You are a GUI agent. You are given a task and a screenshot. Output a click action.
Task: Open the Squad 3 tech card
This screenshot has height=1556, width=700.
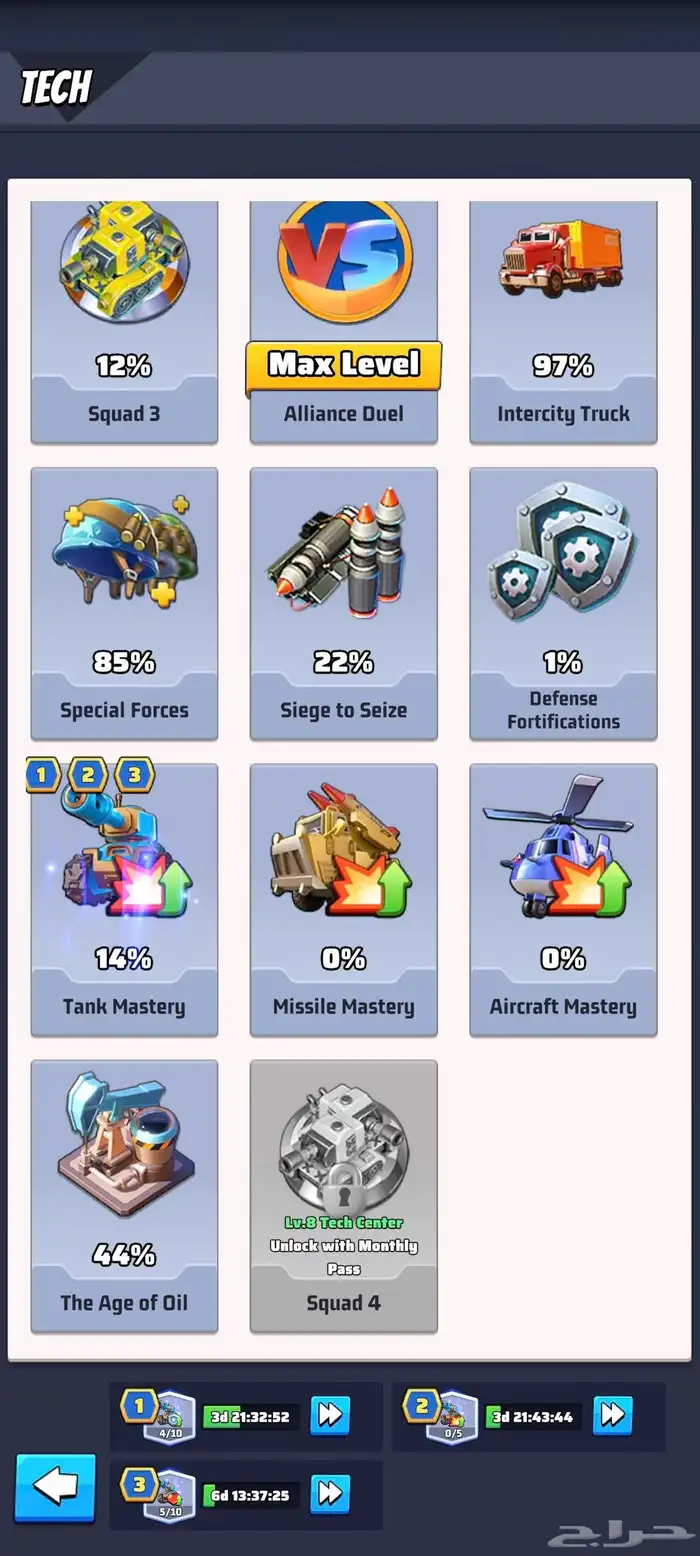point(124,322)
